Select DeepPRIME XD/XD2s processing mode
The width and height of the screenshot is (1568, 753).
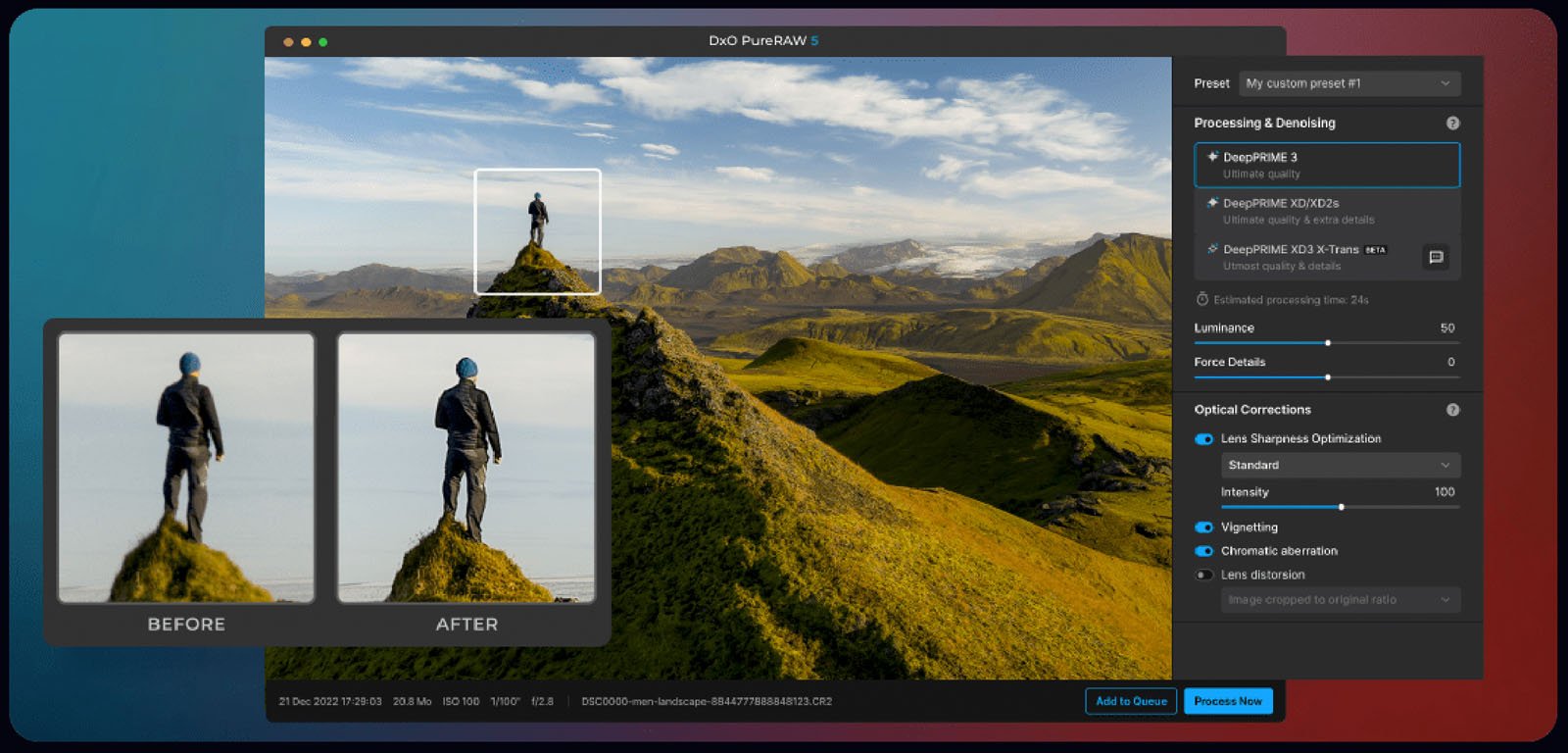(x=1327, y=211)
